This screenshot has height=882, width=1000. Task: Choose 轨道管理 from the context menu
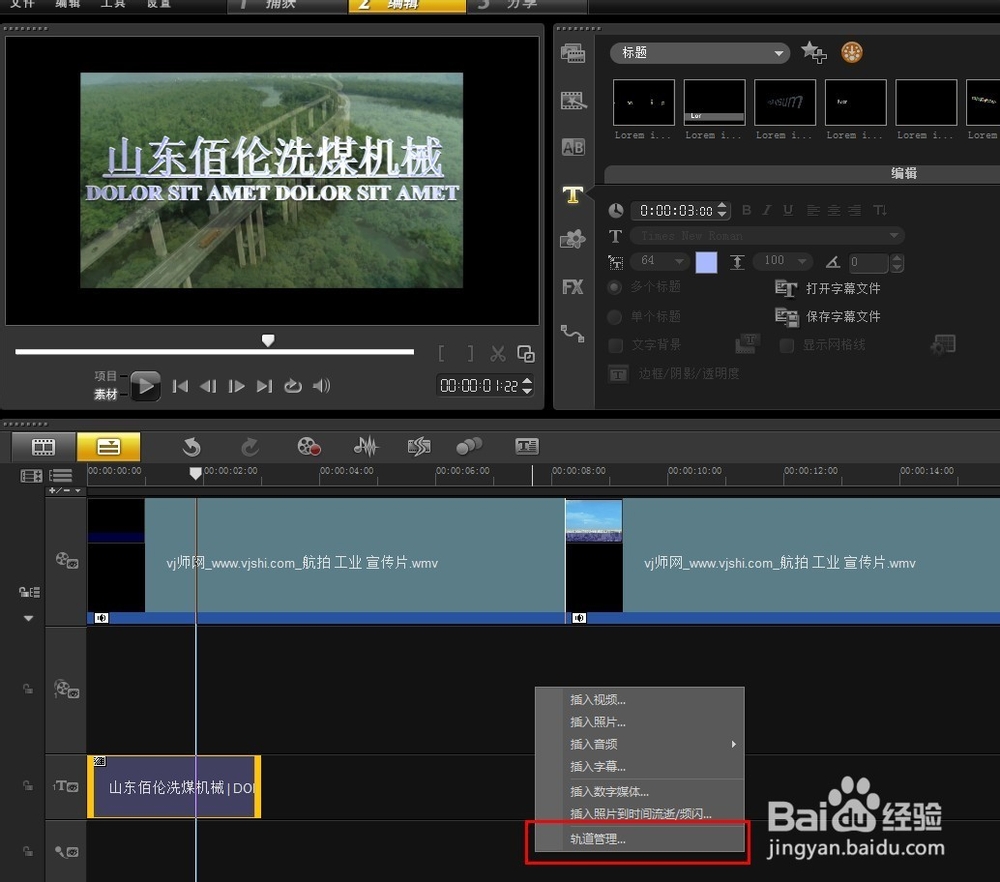point(600,838)
